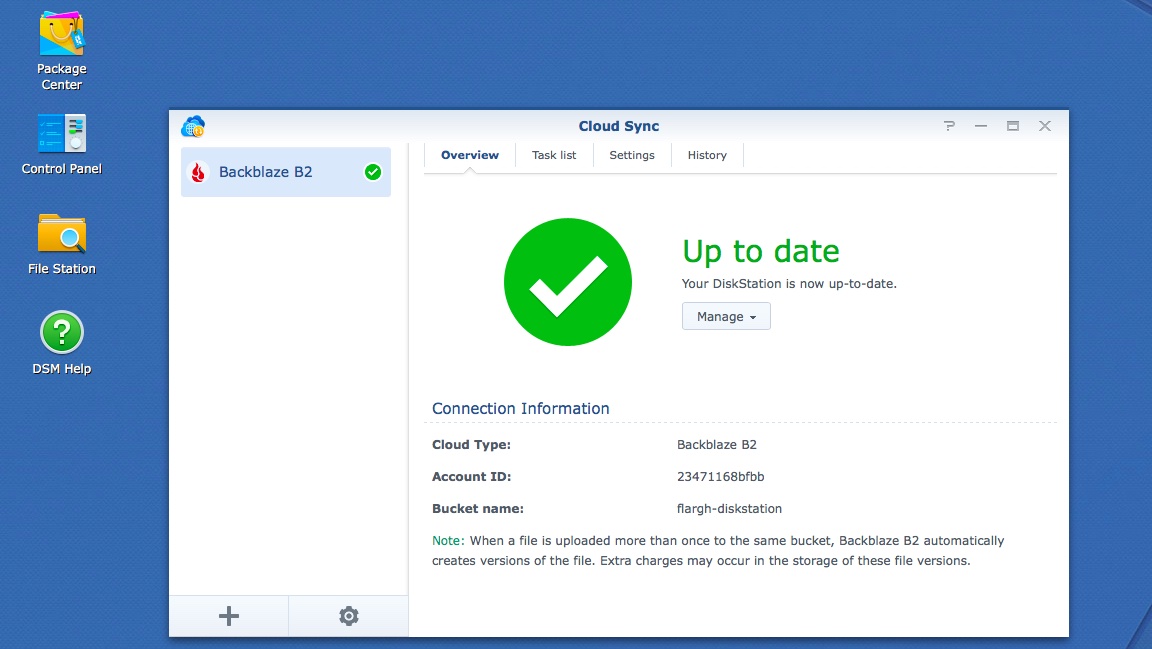
Task: Click the green Note: label
Action: pyautogui.click(x=448, y=541)
